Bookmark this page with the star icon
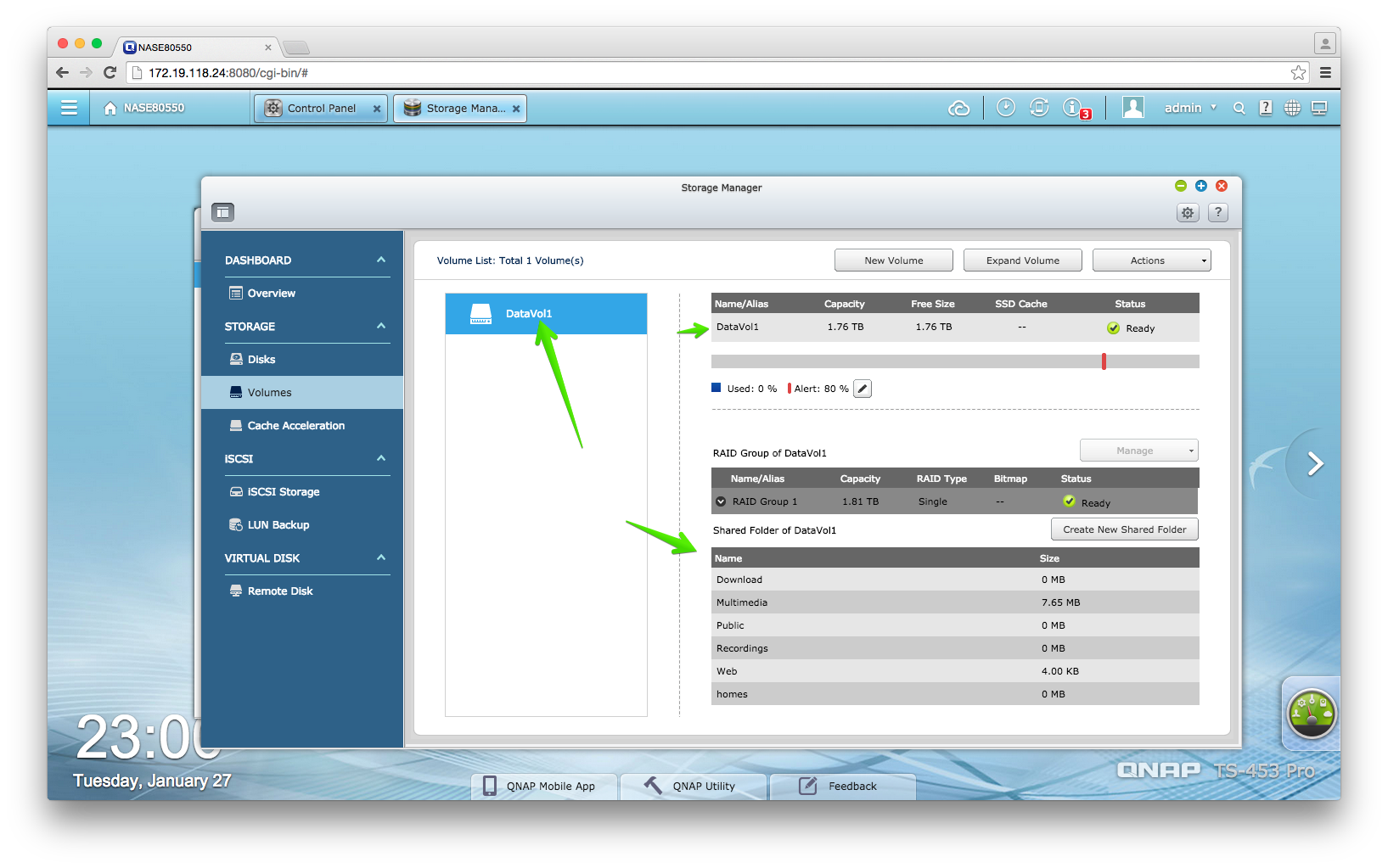Screen dimensions: 1388x868 pos(1298,73)
